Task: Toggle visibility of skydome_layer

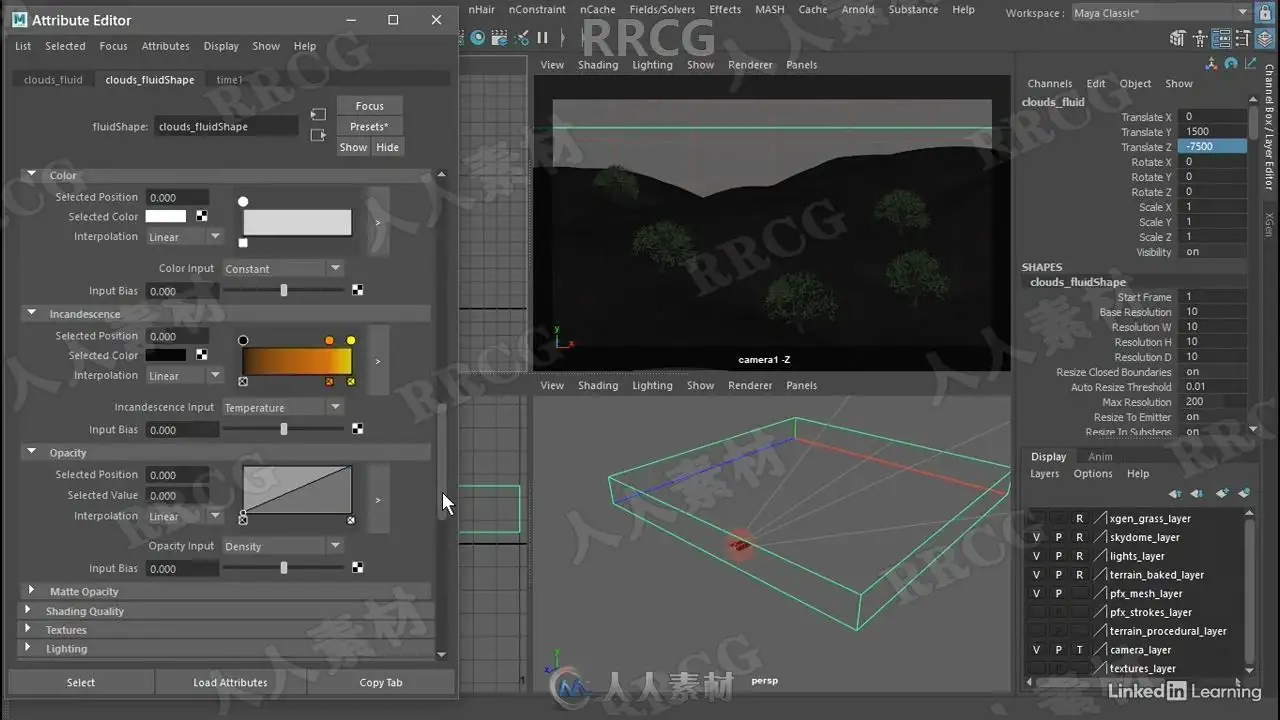Action: tap(1037, 538)
